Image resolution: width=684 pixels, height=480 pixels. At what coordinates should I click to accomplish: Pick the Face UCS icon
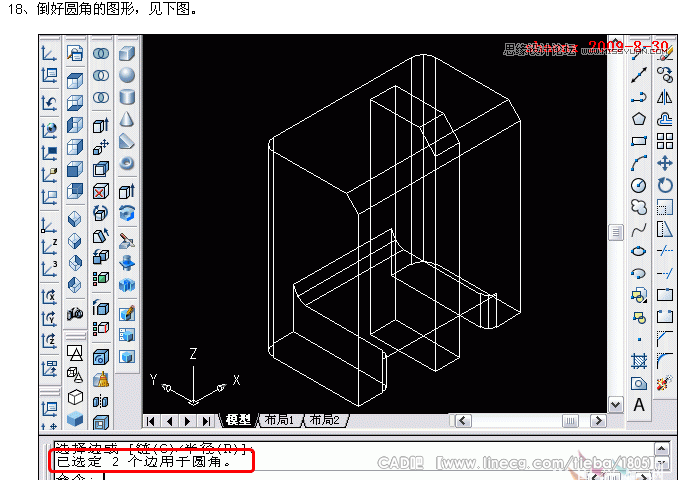pos(49,175)
